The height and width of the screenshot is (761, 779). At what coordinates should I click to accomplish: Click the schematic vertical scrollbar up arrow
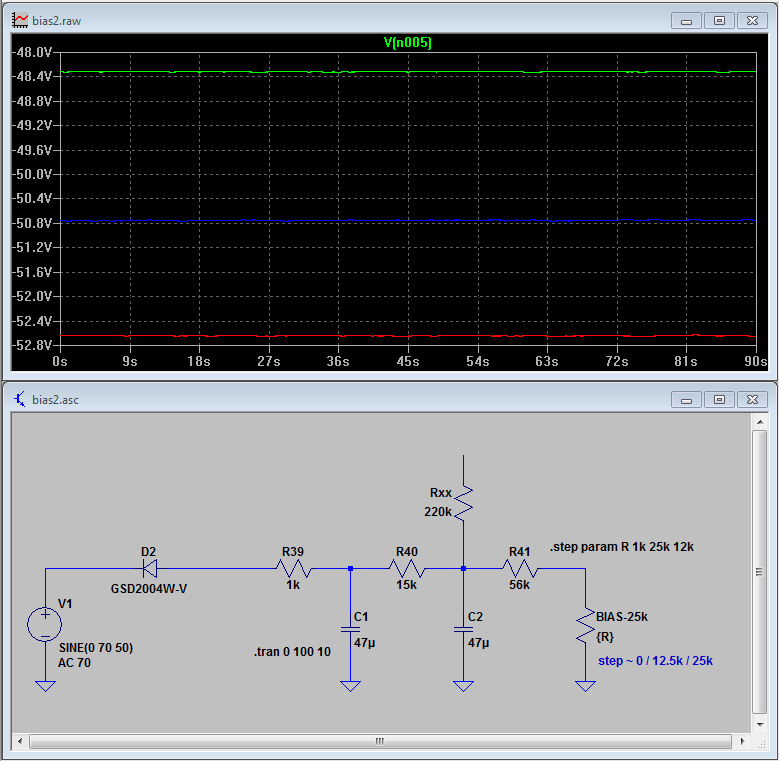click(760, 421)
